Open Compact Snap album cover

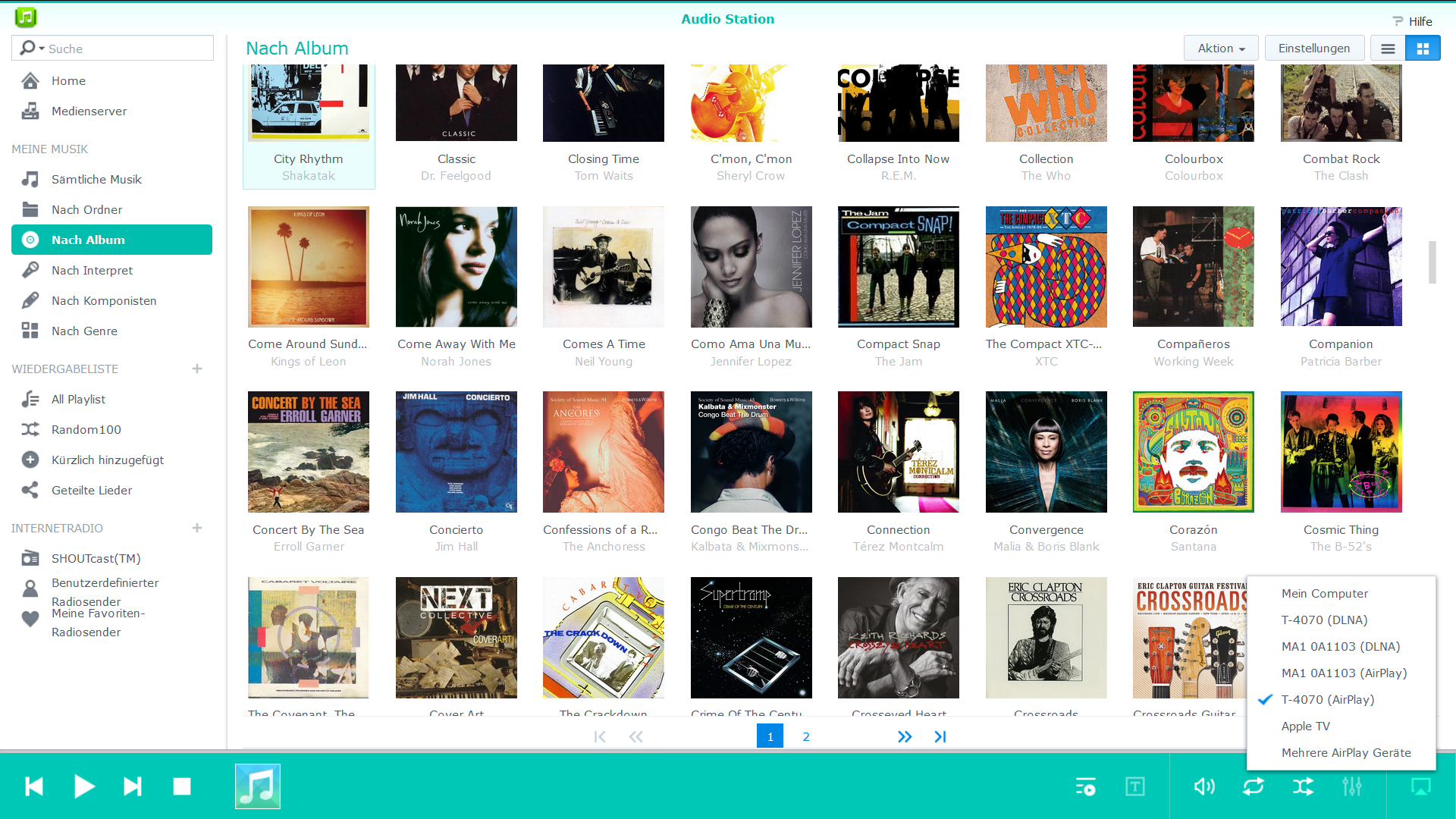point(899,267)
